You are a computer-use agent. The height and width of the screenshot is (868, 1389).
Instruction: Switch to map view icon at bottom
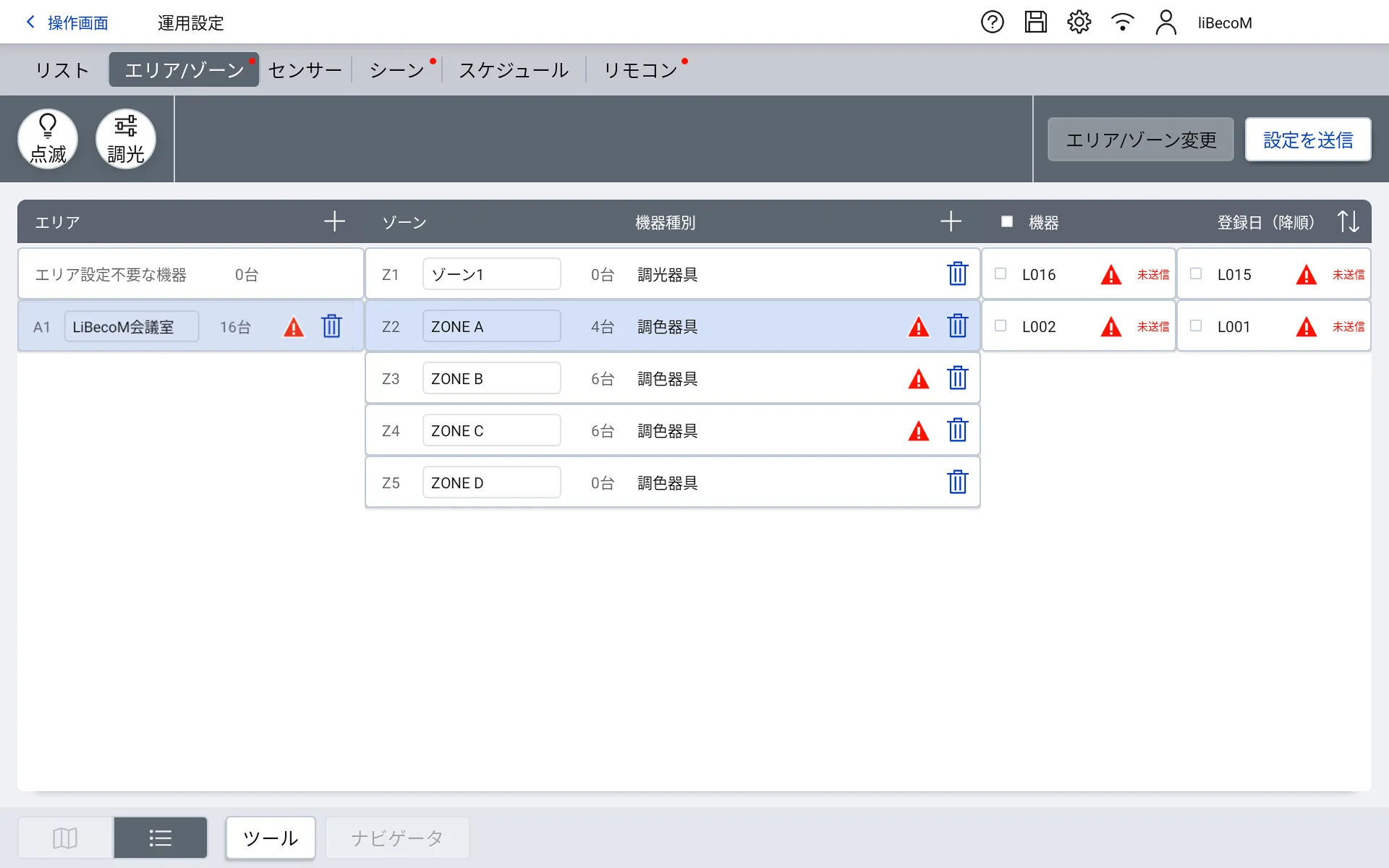(65, 838)
